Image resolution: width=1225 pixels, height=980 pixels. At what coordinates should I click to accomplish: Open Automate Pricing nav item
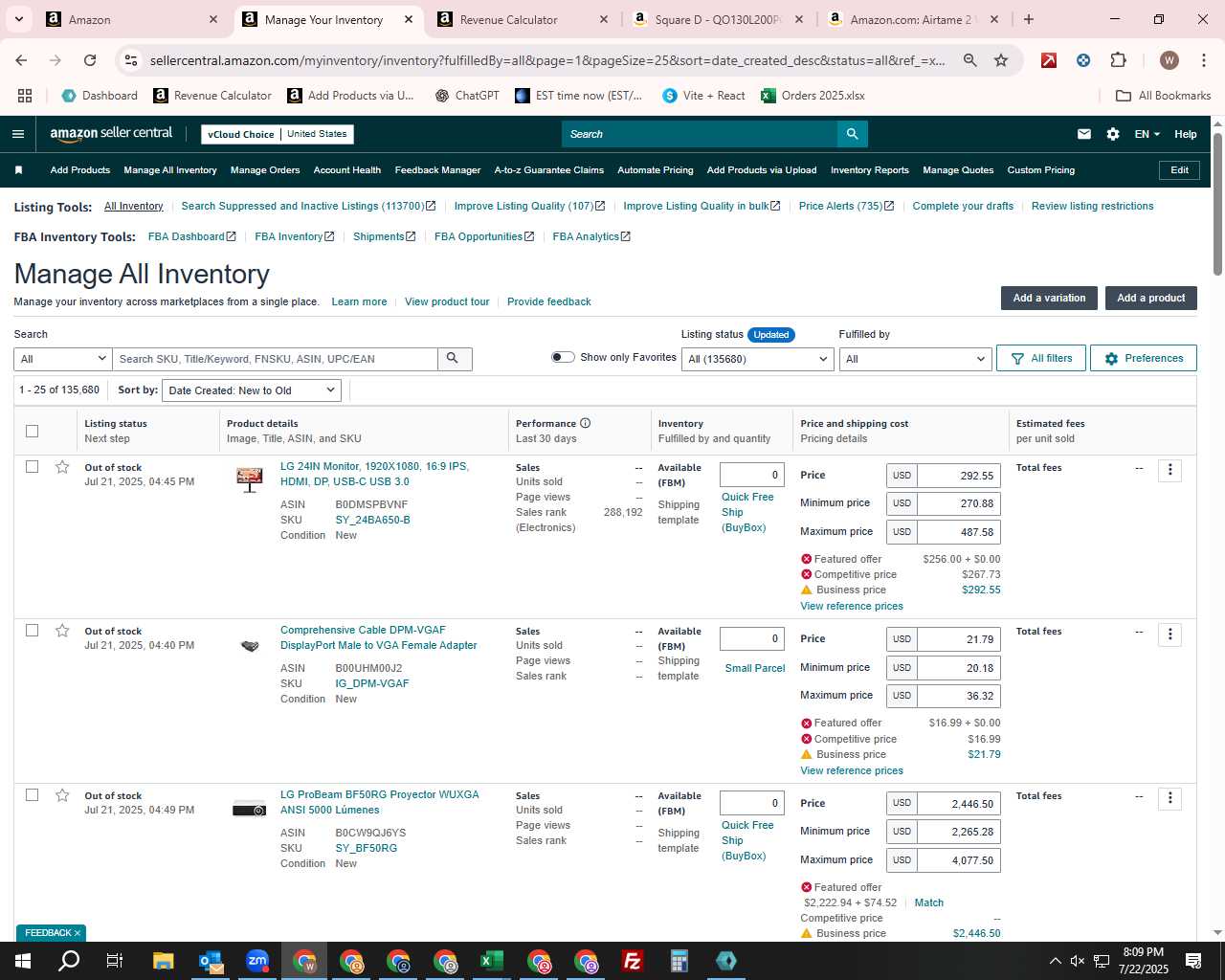point(656,170)
